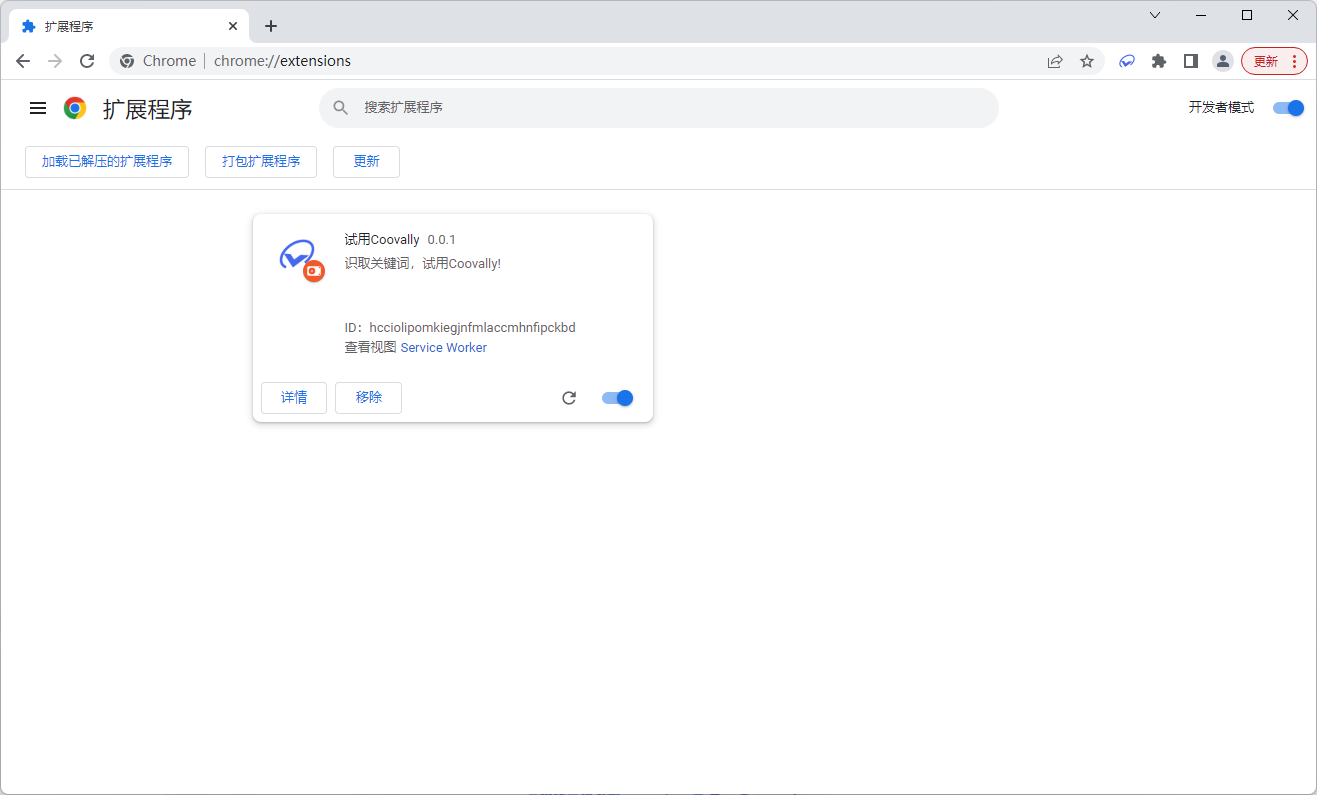The height and width of the screenshot is (795, 1317).
Task: Click the 打包扩展程序 button
Action: [261, 162]
